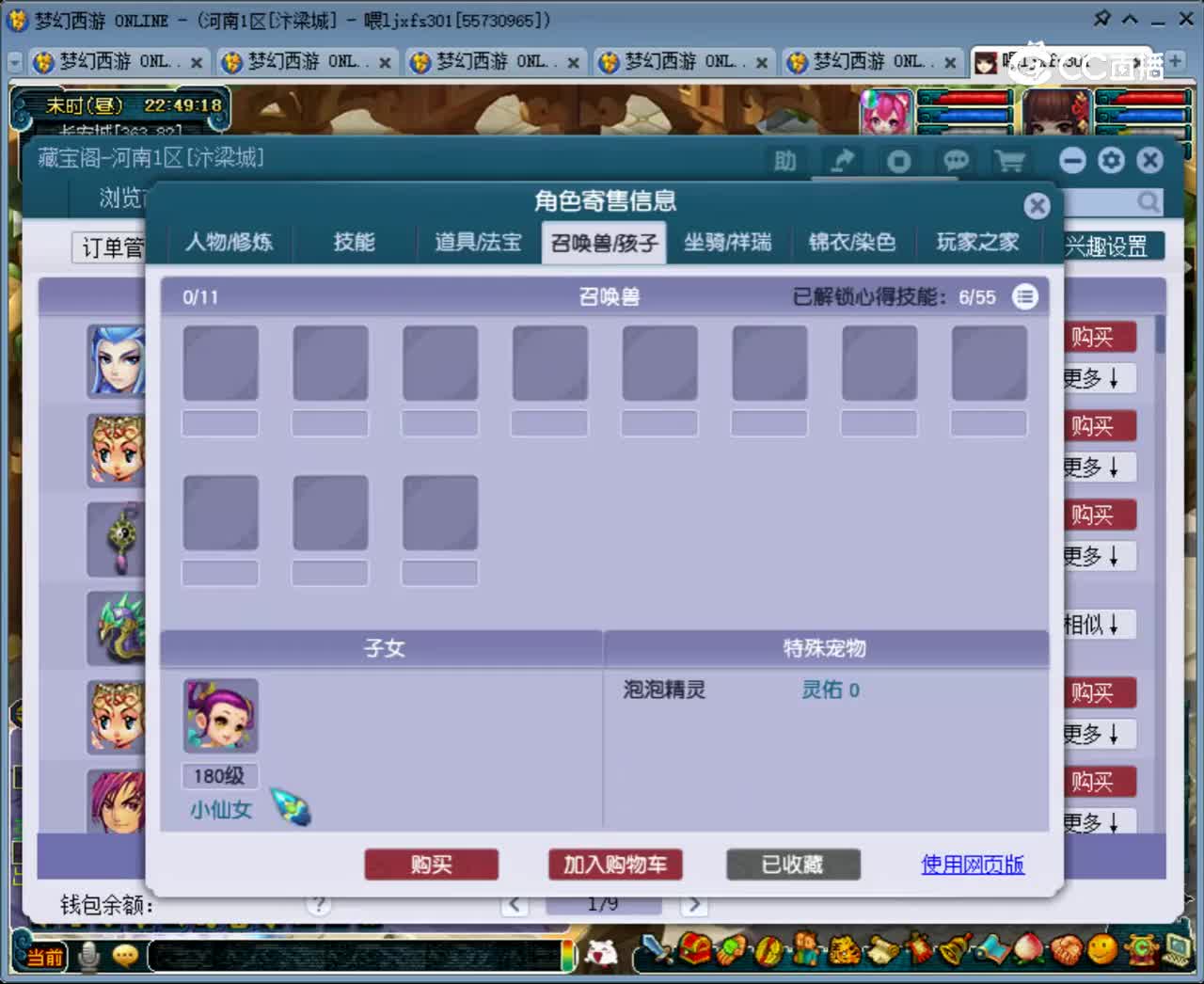Open the red treasure chest inventory icon
This screenshot has width=1204, height=984.
tap(695, 949)
